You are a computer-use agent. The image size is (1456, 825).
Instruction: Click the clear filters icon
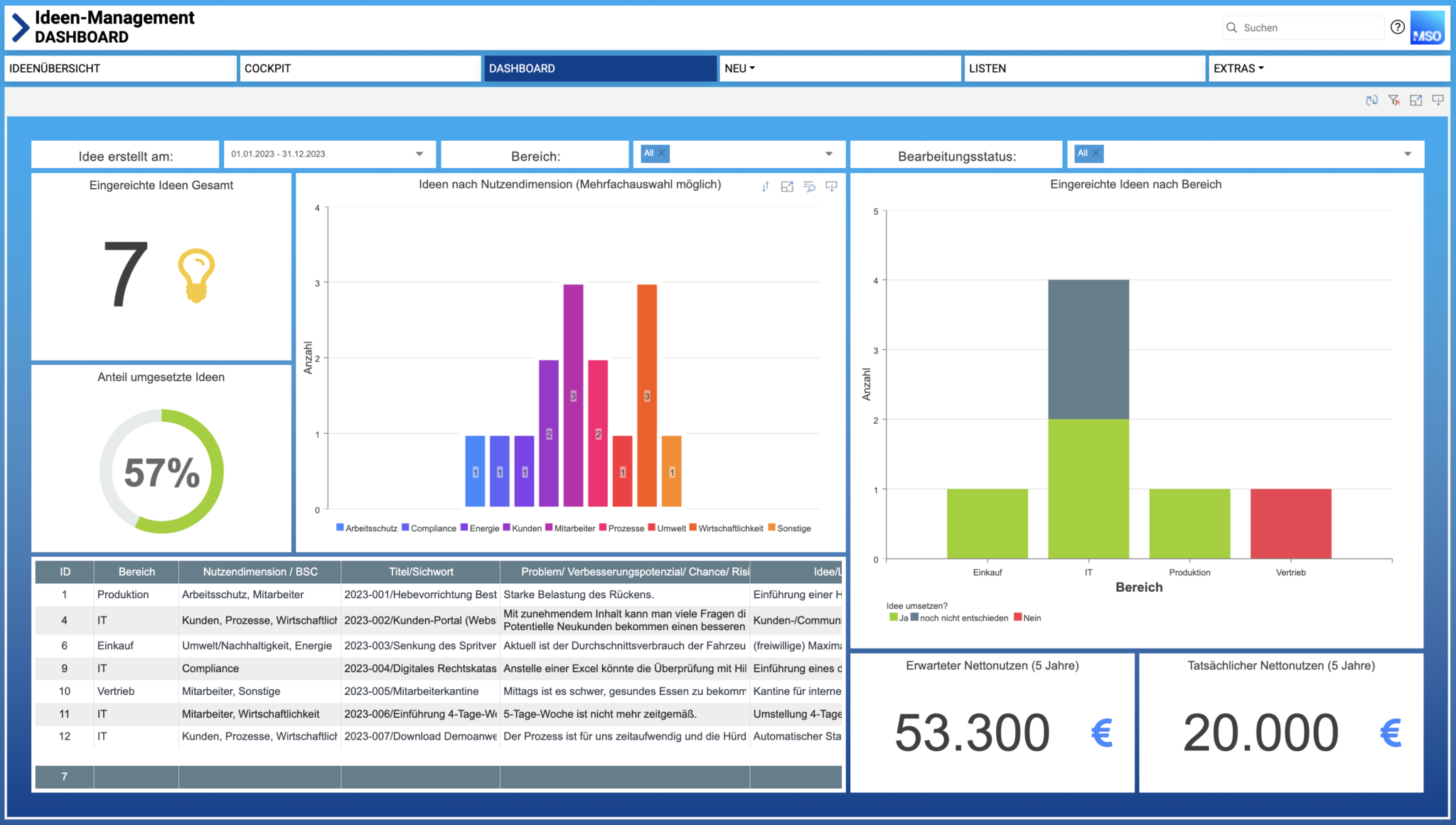click(1393, 100)
